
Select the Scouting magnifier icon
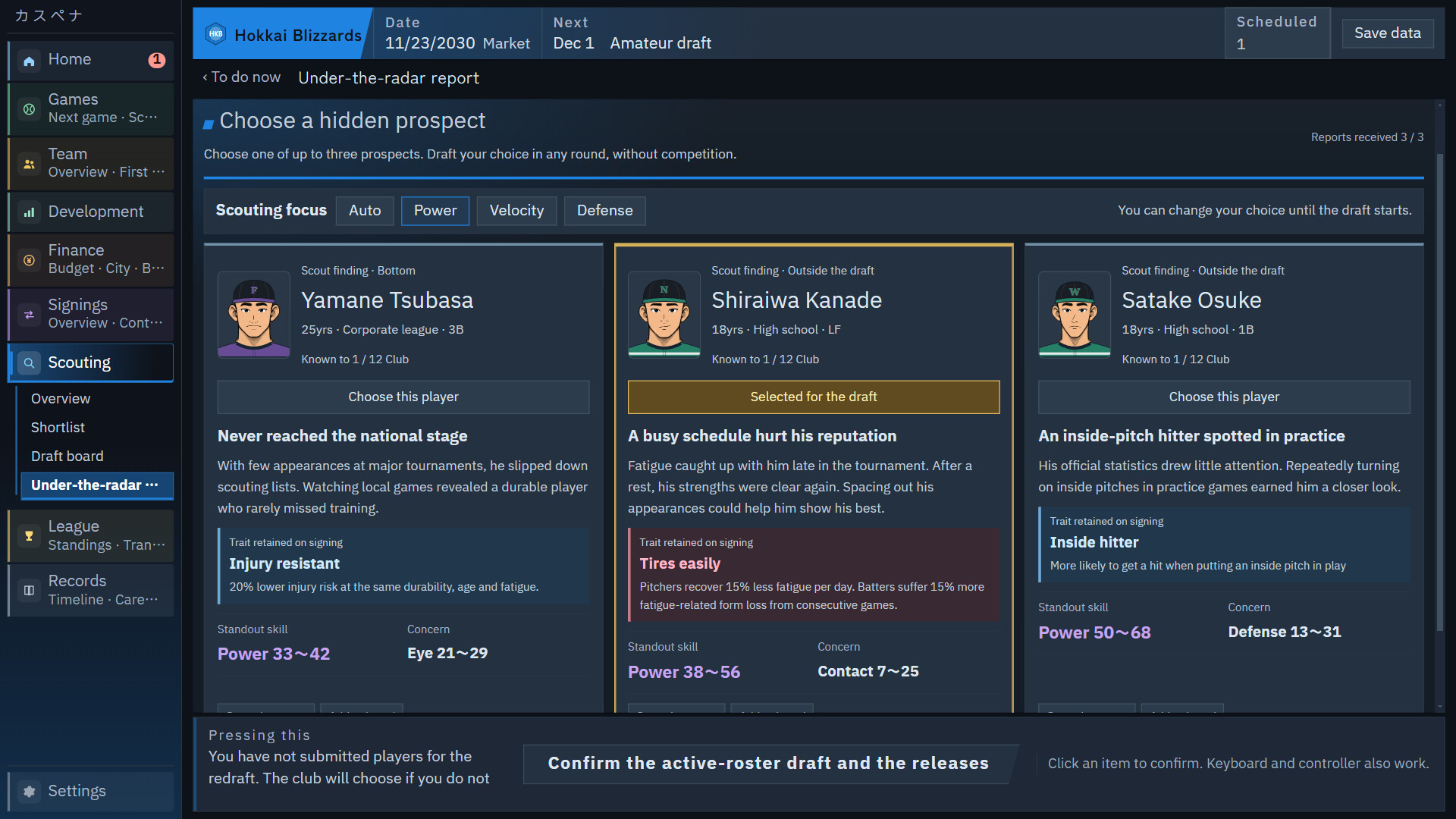(29, 363)
